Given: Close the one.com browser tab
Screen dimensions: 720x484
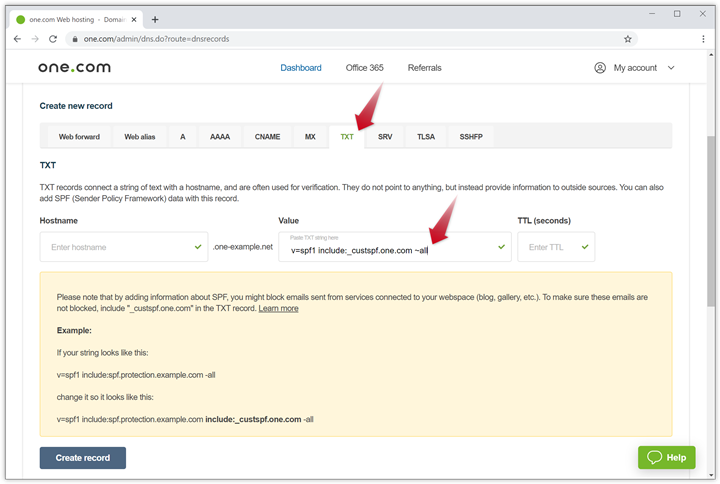Looking at the screenshot, I should 135,19.
